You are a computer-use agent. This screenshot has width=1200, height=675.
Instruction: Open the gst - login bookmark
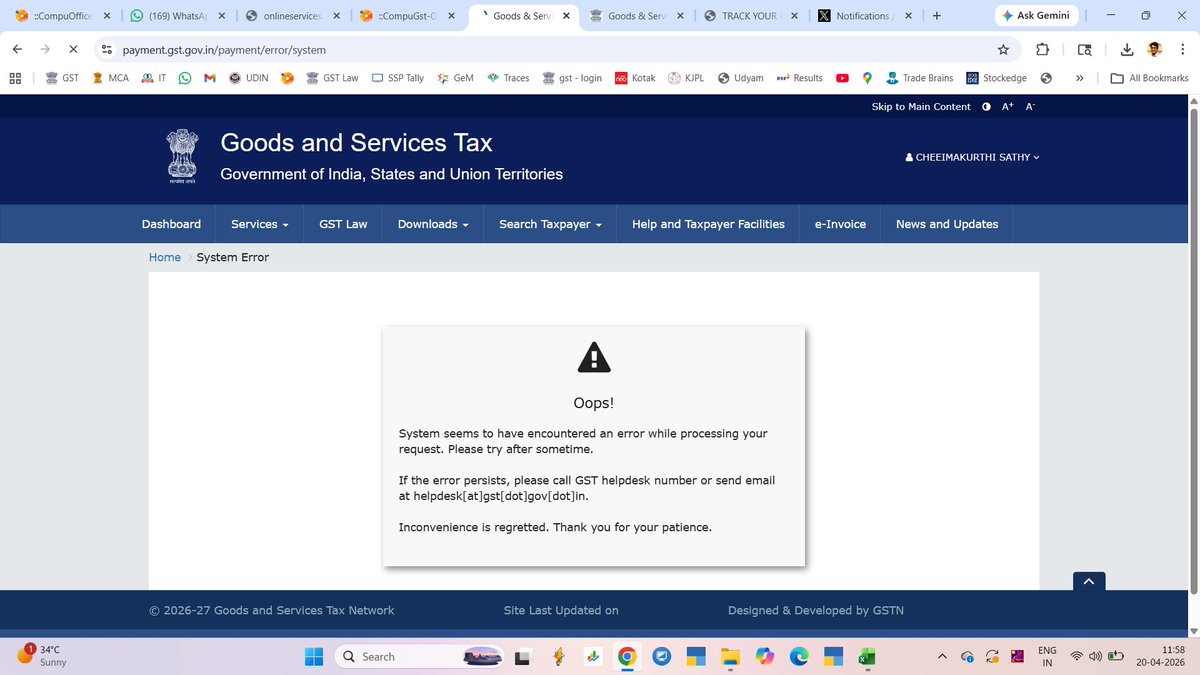click(x=572, y=78)
